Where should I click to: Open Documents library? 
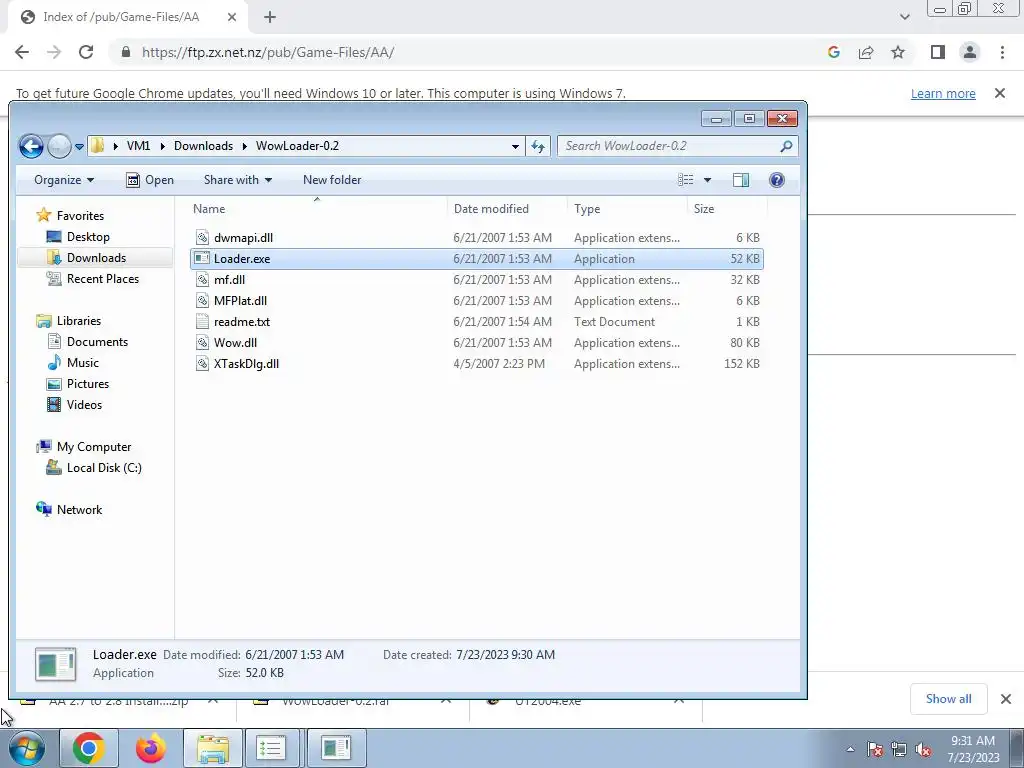pyautogui.click(x=88, y=342)
